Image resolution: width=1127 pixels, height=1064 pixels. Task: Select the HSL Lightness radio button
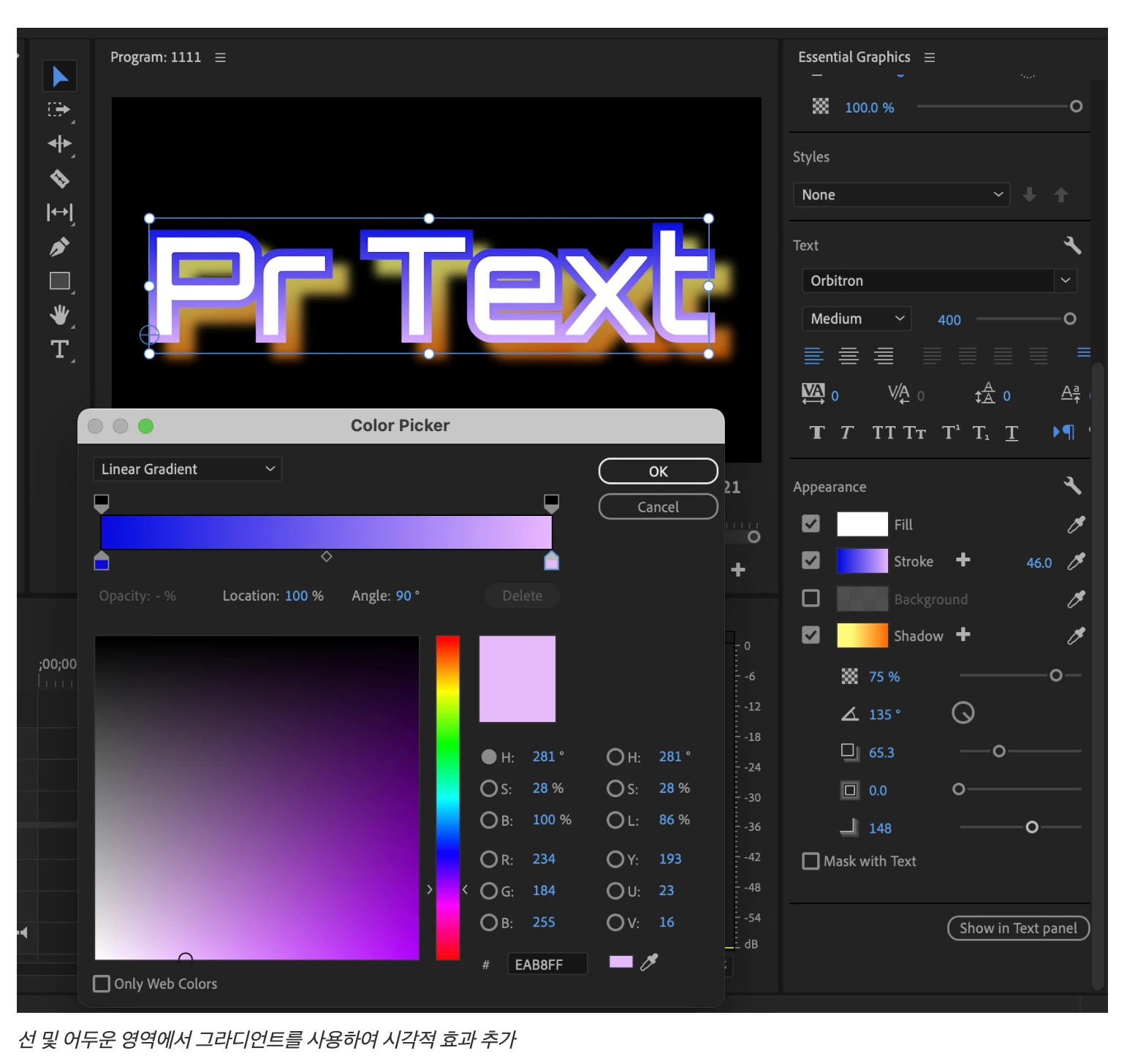pos(615,820)
